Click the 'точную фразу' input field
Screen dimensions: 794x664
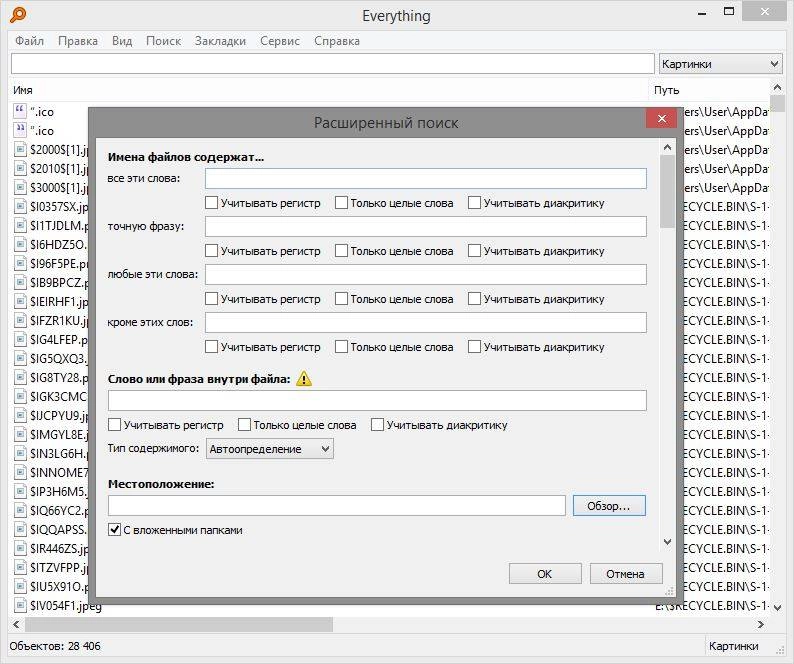point(426,226)
